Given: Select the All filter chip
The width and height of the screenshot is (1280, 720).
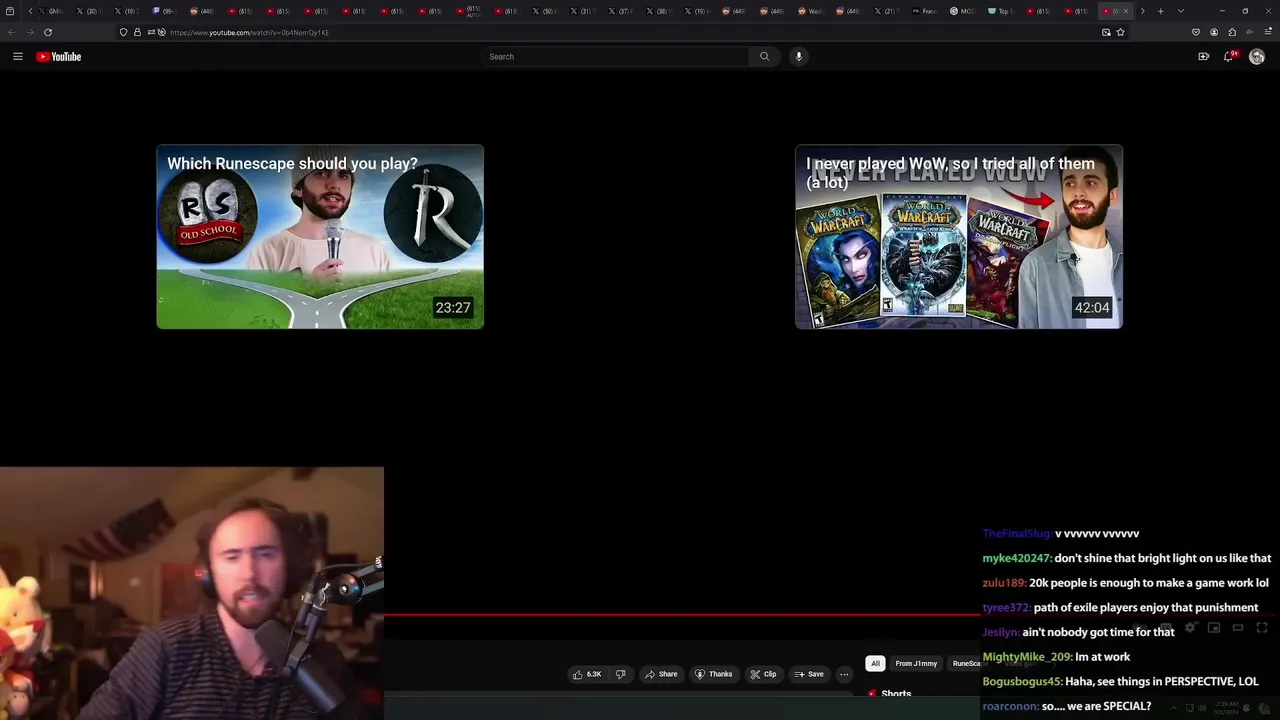Looking at the screenshot, I should pos(875,663).
